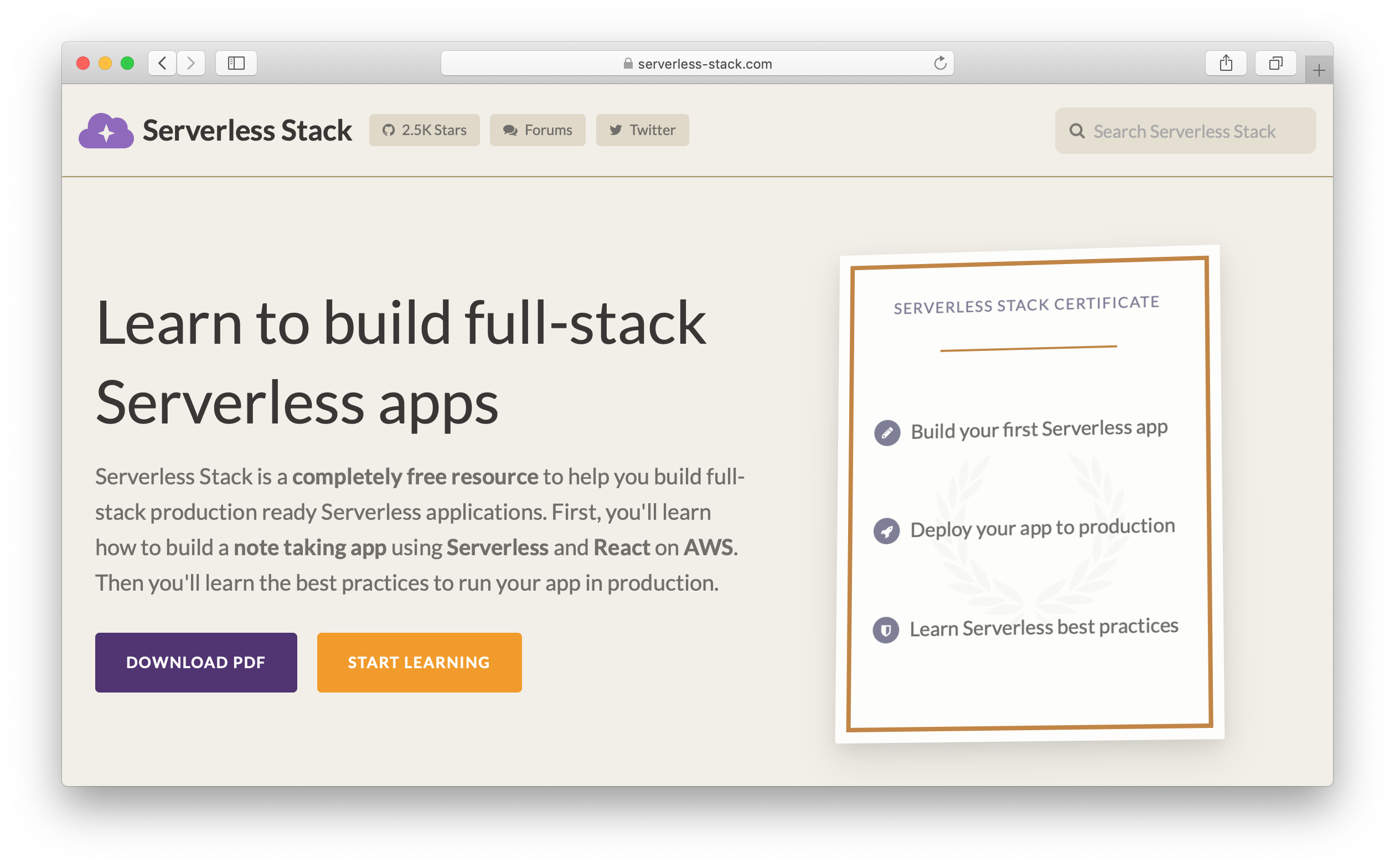Click the pencil icon beside Build your first app
The image size is (1395, 868).
(x=887, y=433)
